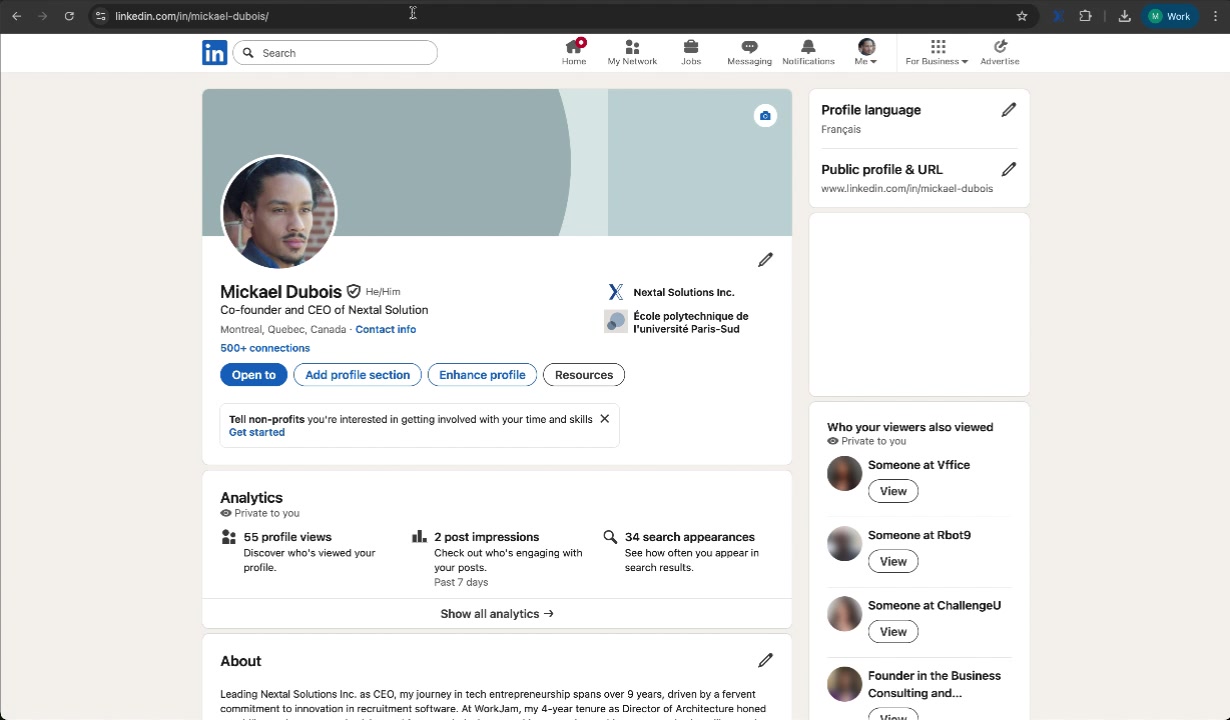This screenshot has width=1230, height=720.
Task: Expand the Me menu
Action: click(x=865, y=51)
